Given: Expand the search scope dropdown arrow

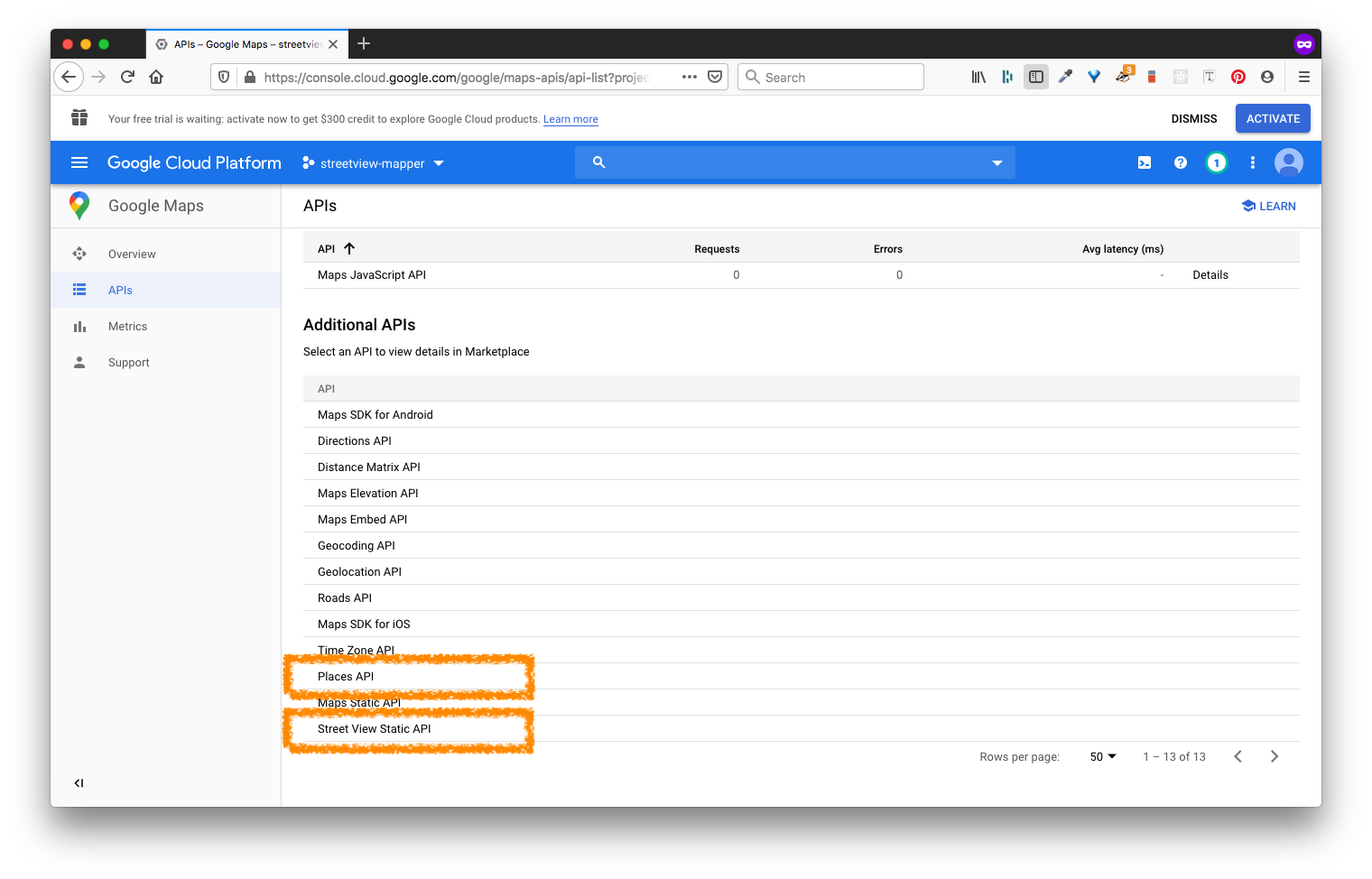Looking at the screenshot, I should click(997, 162).
